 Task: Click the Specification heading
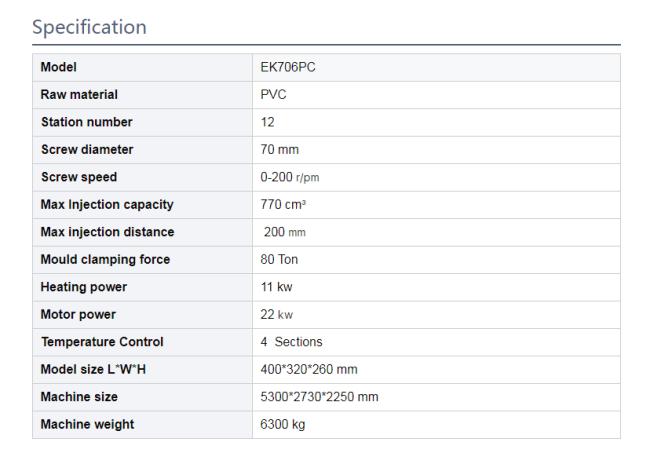click(89, 28)
